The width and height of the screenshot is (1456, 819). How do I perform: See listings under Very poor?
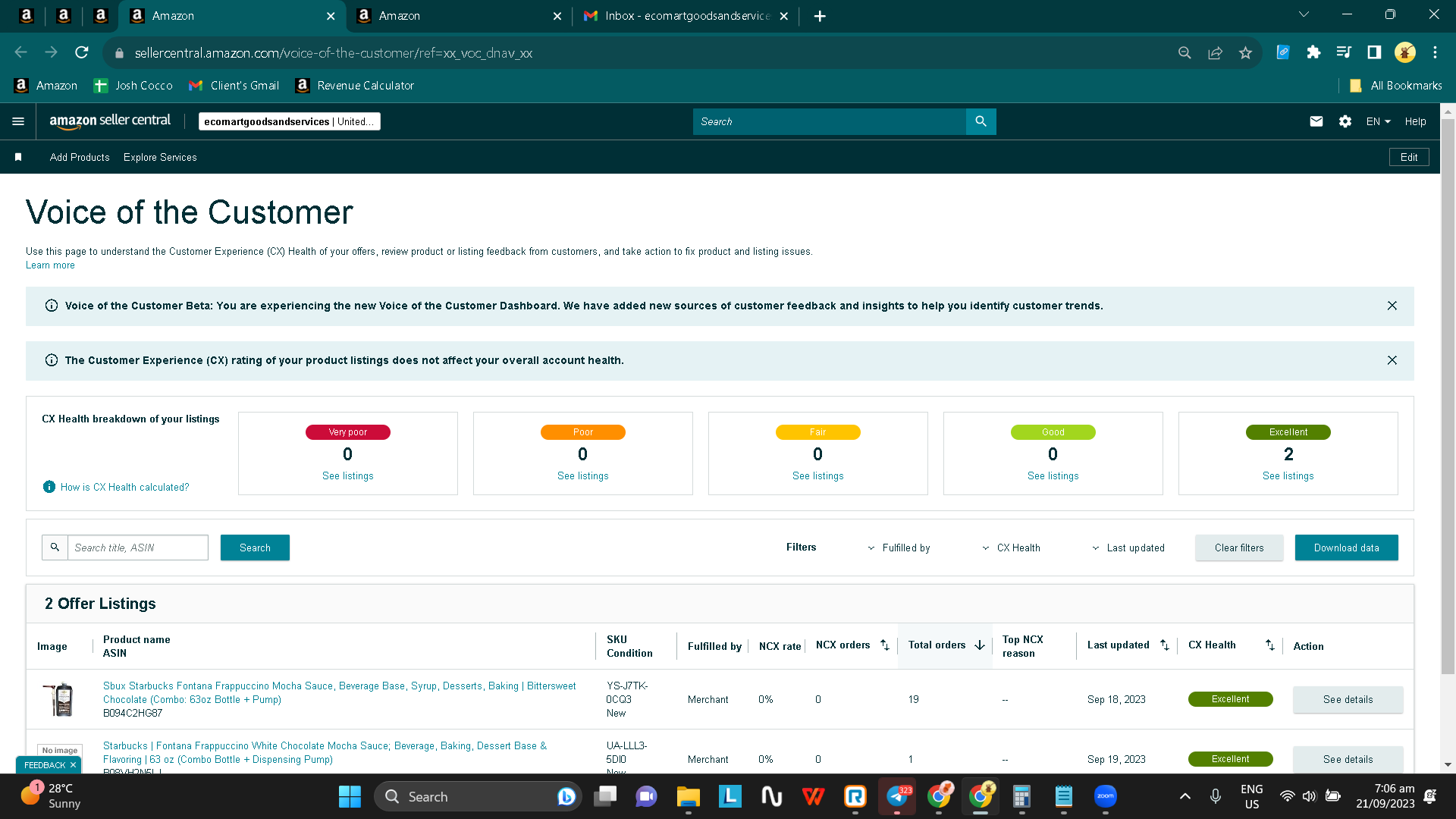[x=347, y=476]
